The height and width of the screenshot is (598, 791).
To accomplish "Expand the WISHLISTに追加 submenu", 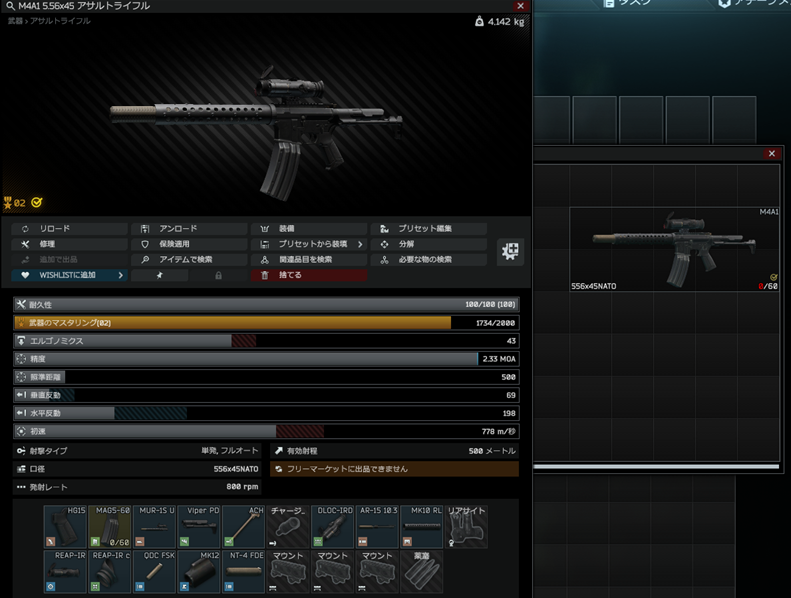I will [x=121, y=275].
